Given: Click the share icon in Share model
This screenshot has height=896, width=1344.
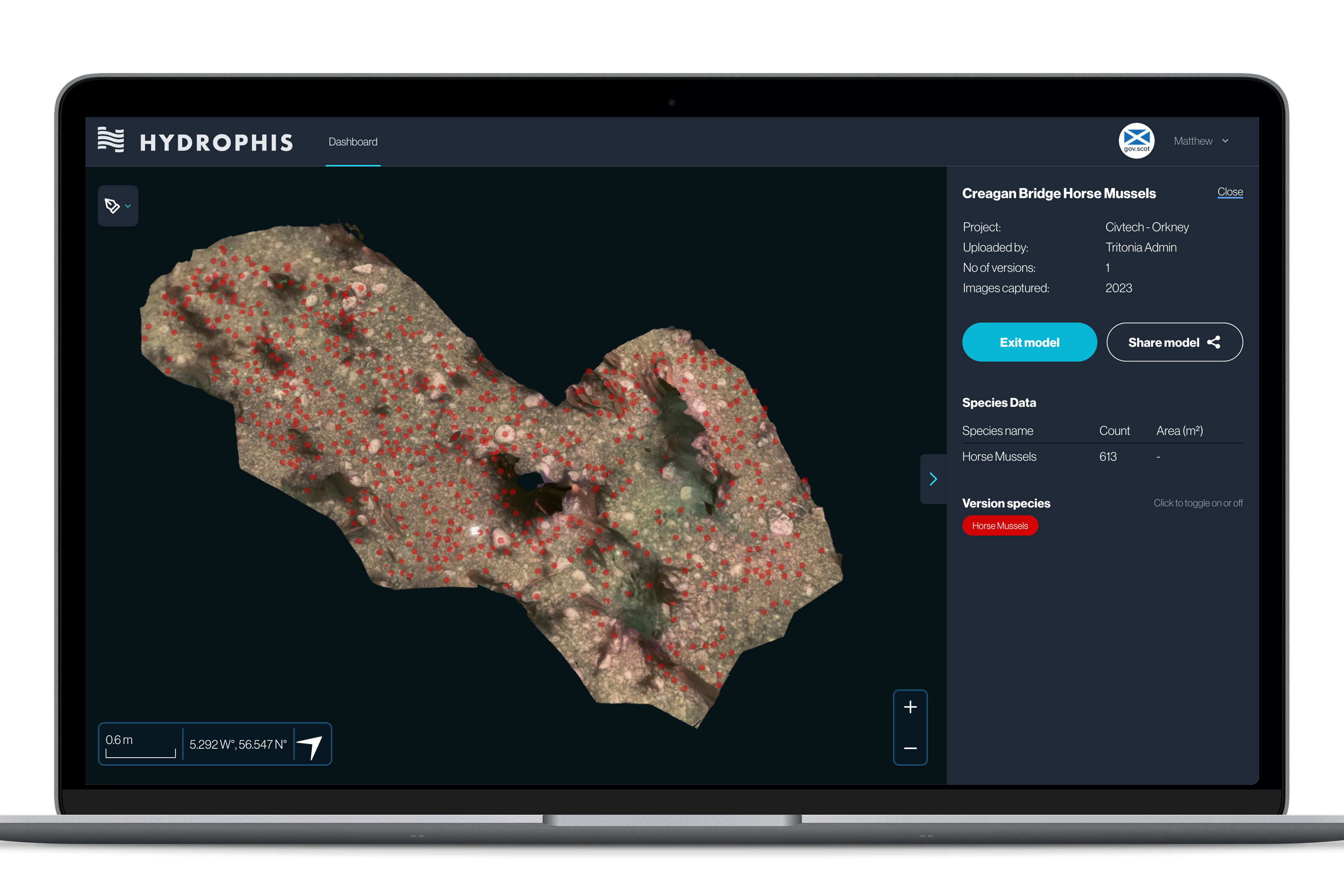Looking at the screenshot, I should point(1214,342).
